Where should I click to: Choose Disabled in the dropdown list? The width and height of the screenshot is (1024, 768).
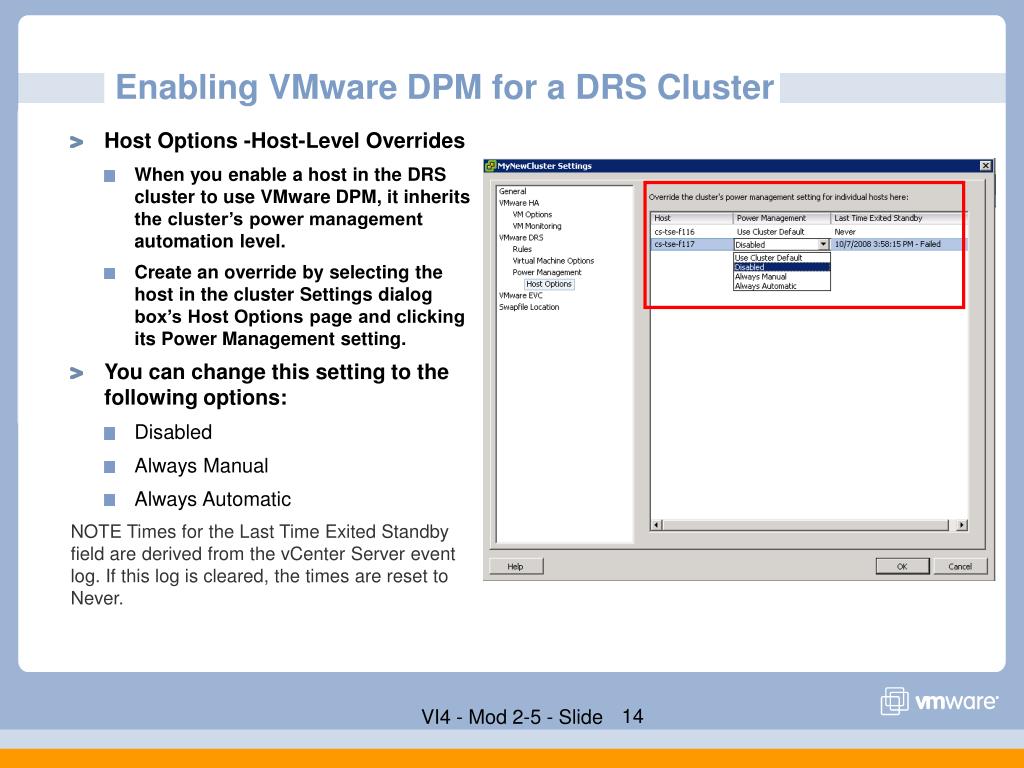[x=782, y=267]
